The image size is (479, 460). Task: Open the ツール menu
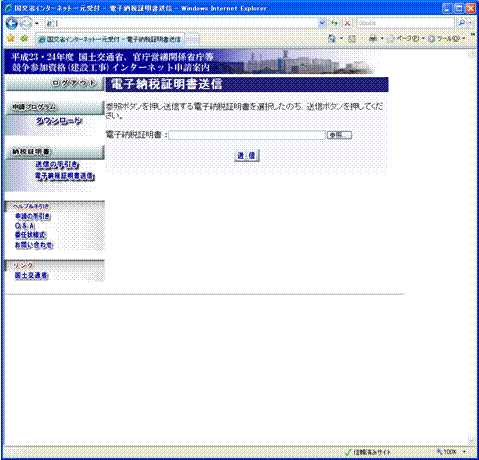point(447,39)
